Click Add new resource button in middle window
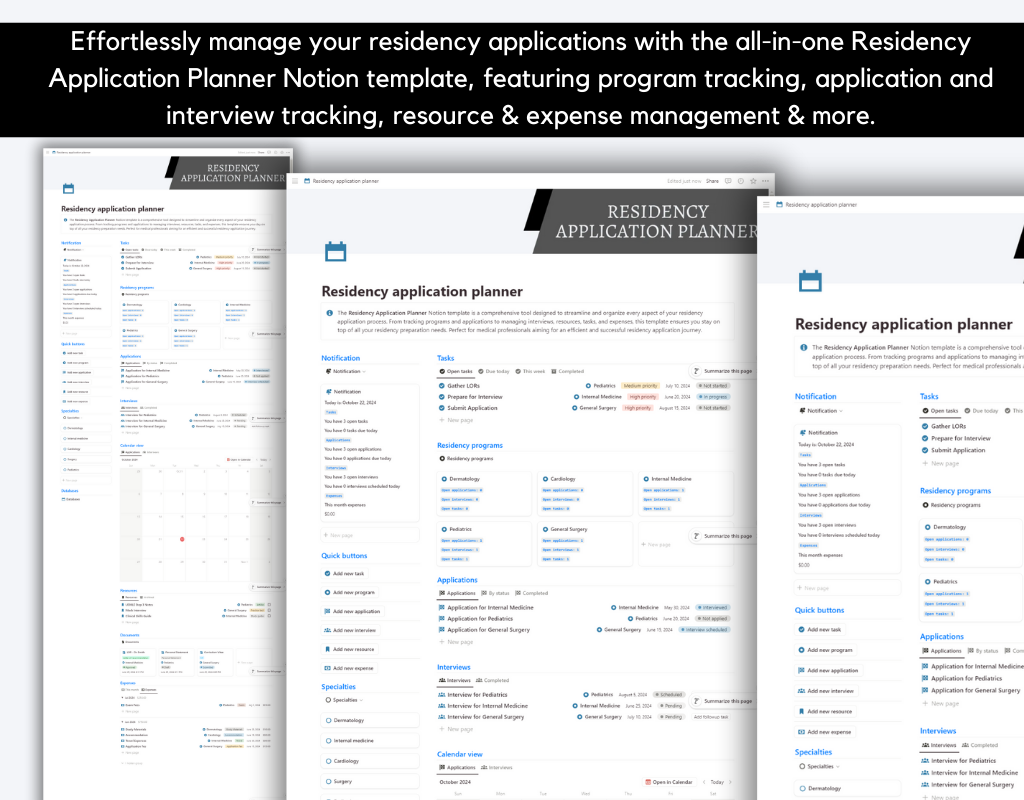Screen dimensions: 1024x800 coord(350,649)
